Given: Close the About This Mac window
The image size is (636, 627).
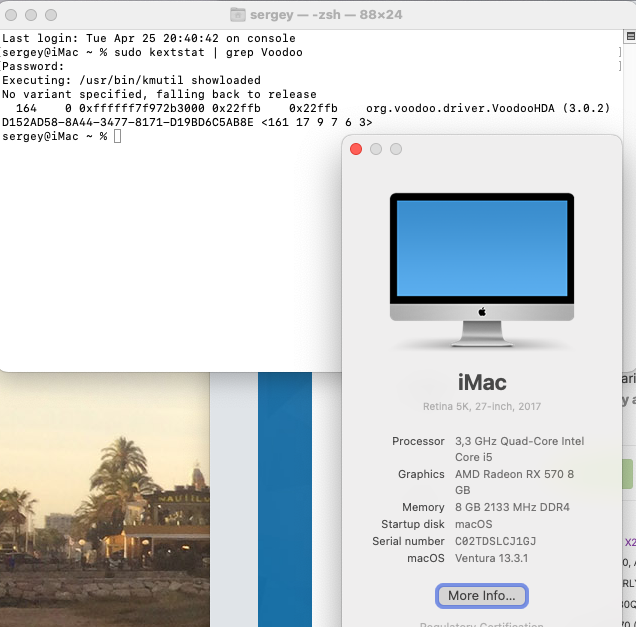Looking at the screenshot, I should [x=356, y=149].
